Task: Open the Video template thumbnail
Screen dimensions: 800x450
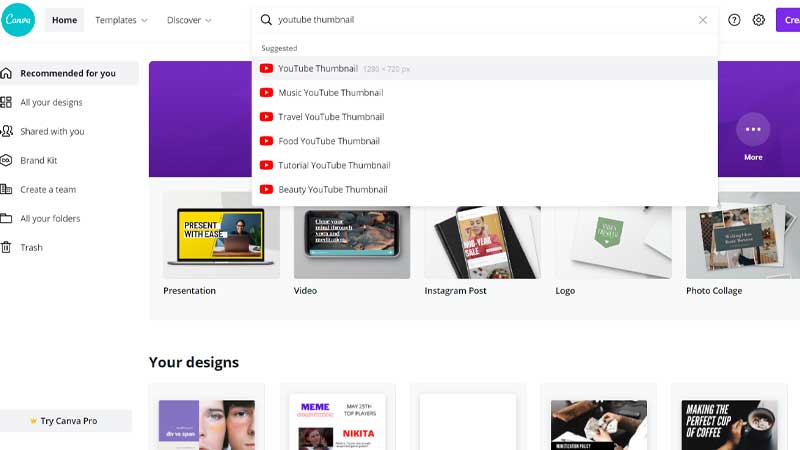Action: [x=352, y=242]
